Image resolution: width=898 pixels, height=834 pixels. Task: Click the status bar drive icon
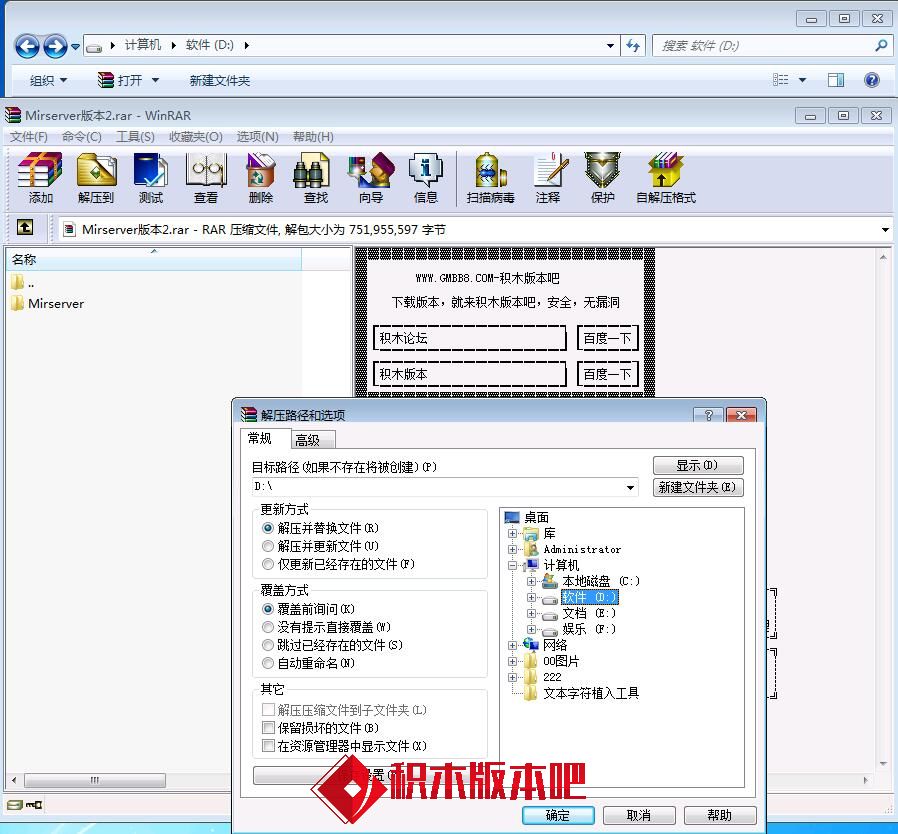coord(15,804)
